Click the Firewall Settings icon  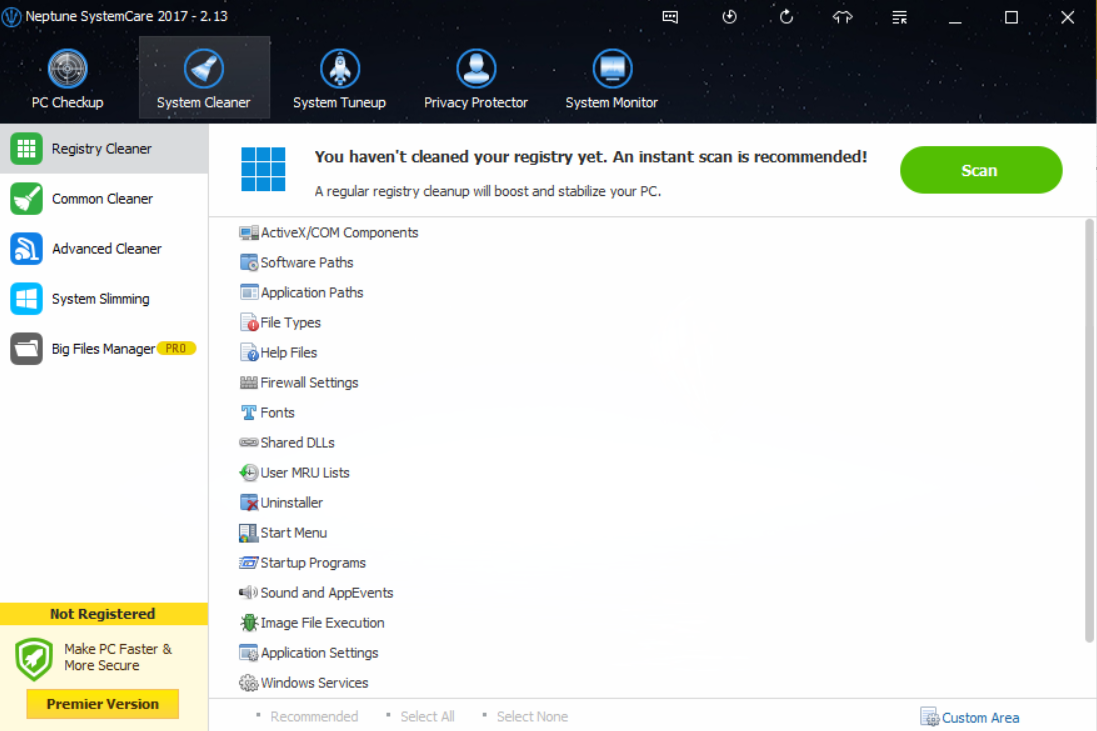[248, 383]
